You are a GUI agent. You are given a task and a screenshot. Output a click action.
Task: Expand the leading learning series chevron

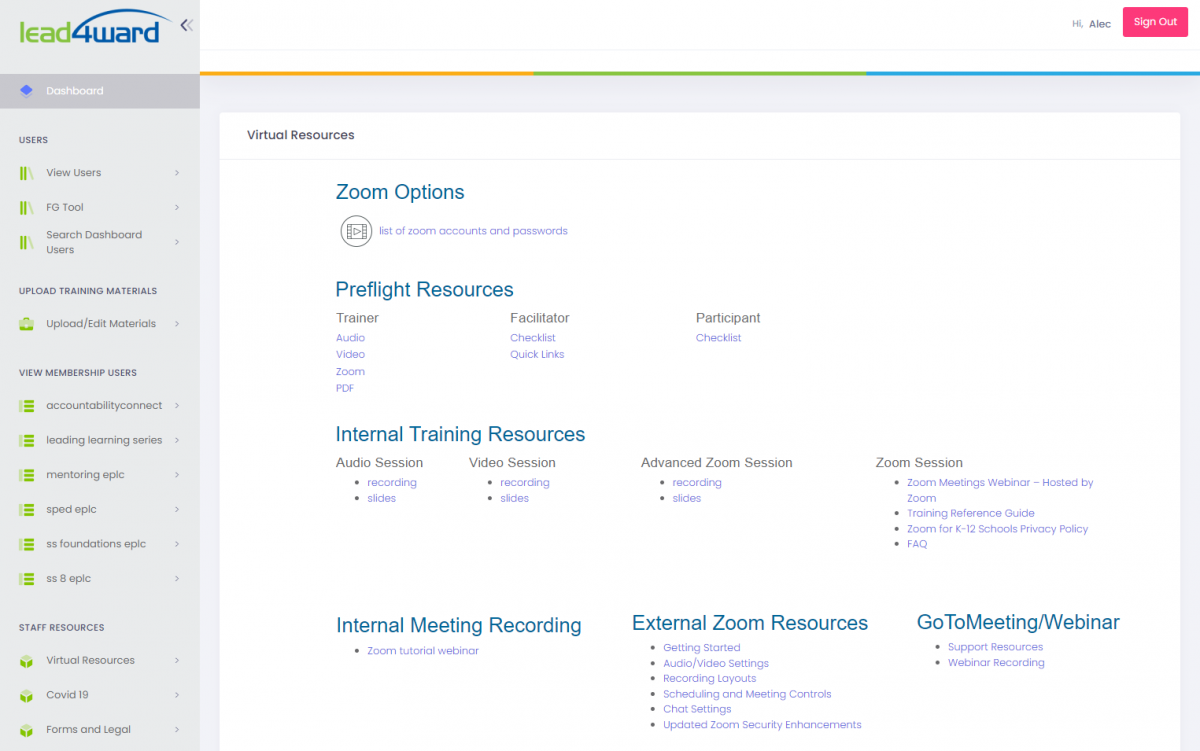click(x=177, y=440)
